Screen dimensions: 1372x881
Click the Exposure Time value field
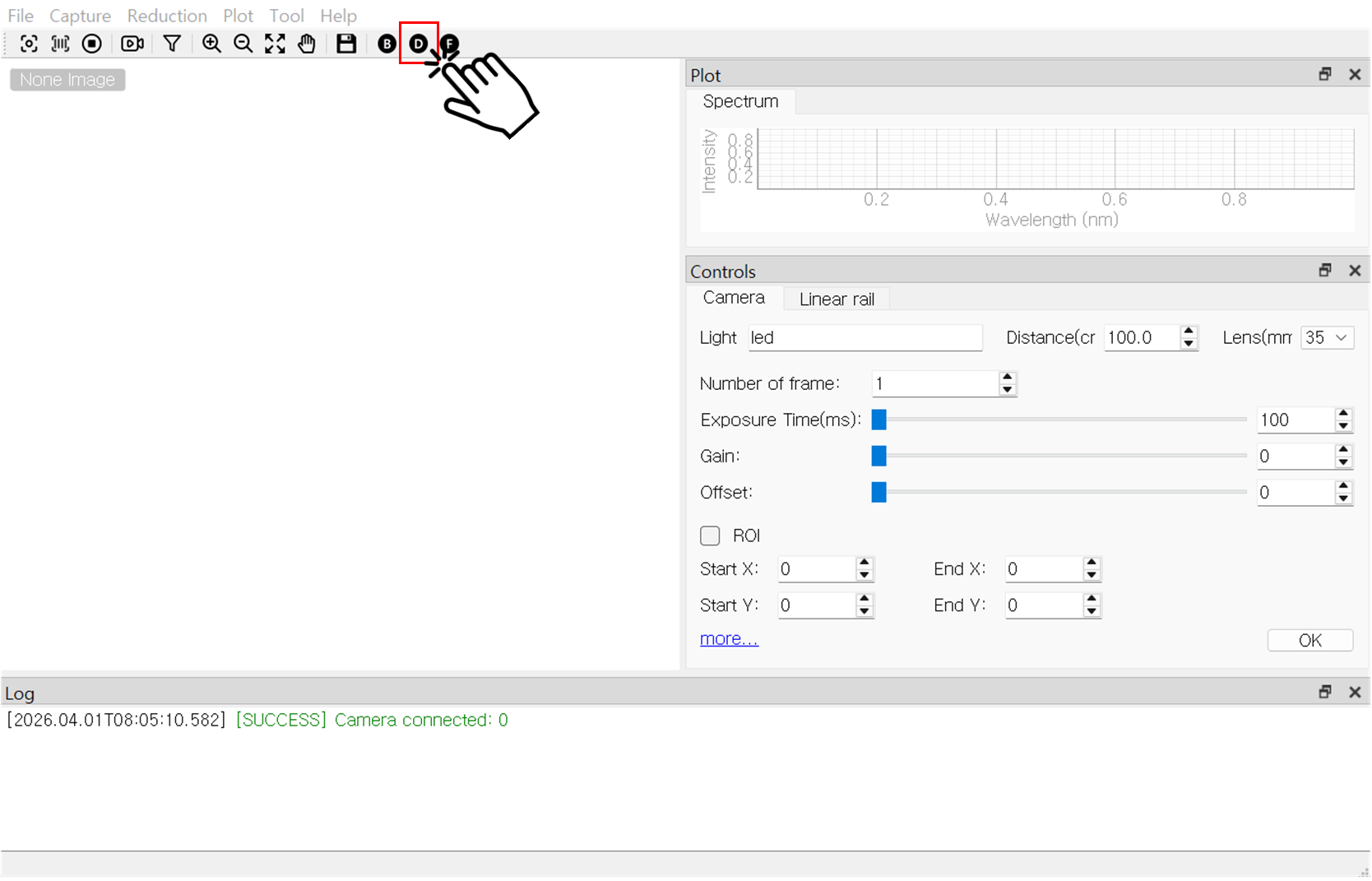click(x=1296, y=420)
